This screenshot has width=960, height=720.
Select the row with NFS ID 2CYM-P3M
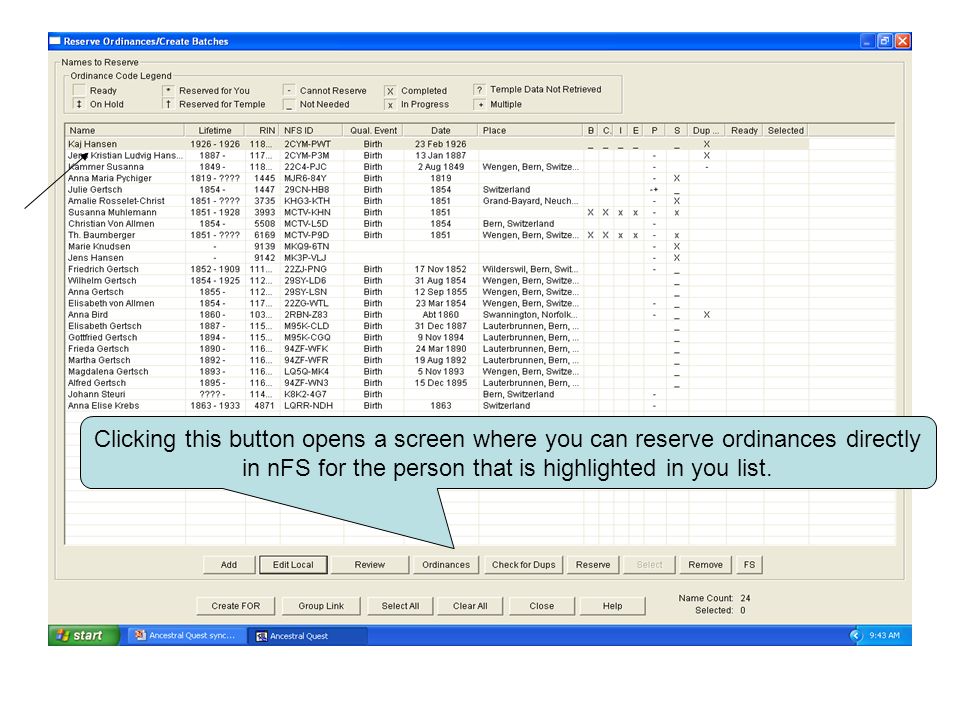[x=437, y=156]
